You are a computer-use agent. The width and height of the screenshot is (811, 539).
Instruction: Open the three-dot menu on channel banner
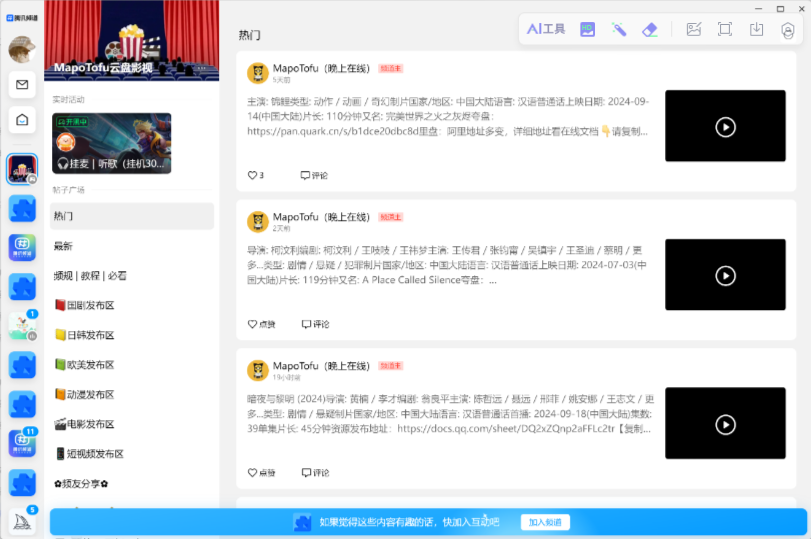pos(201,68)
